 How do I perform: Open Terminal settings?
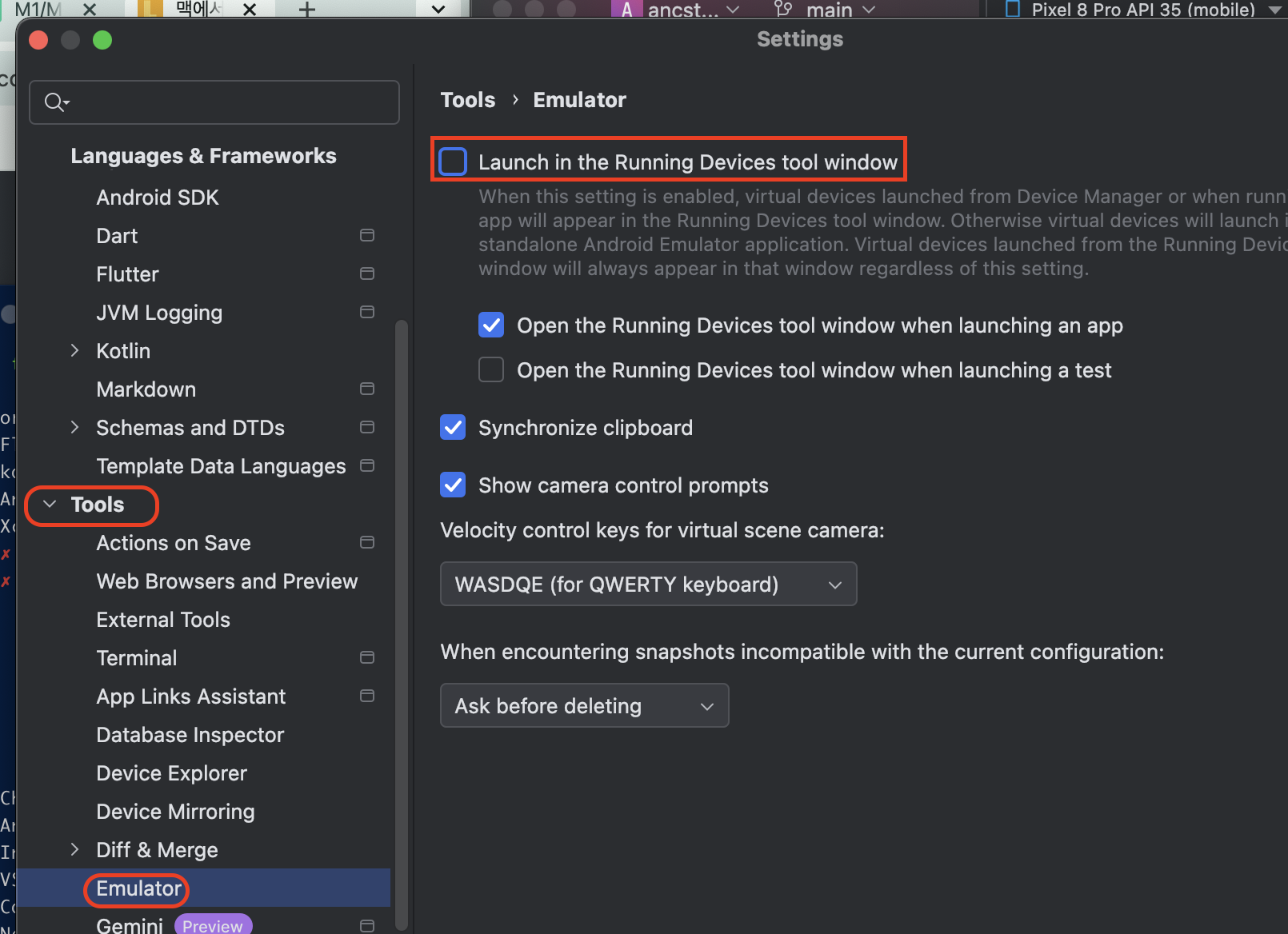[x=137, y=657]
